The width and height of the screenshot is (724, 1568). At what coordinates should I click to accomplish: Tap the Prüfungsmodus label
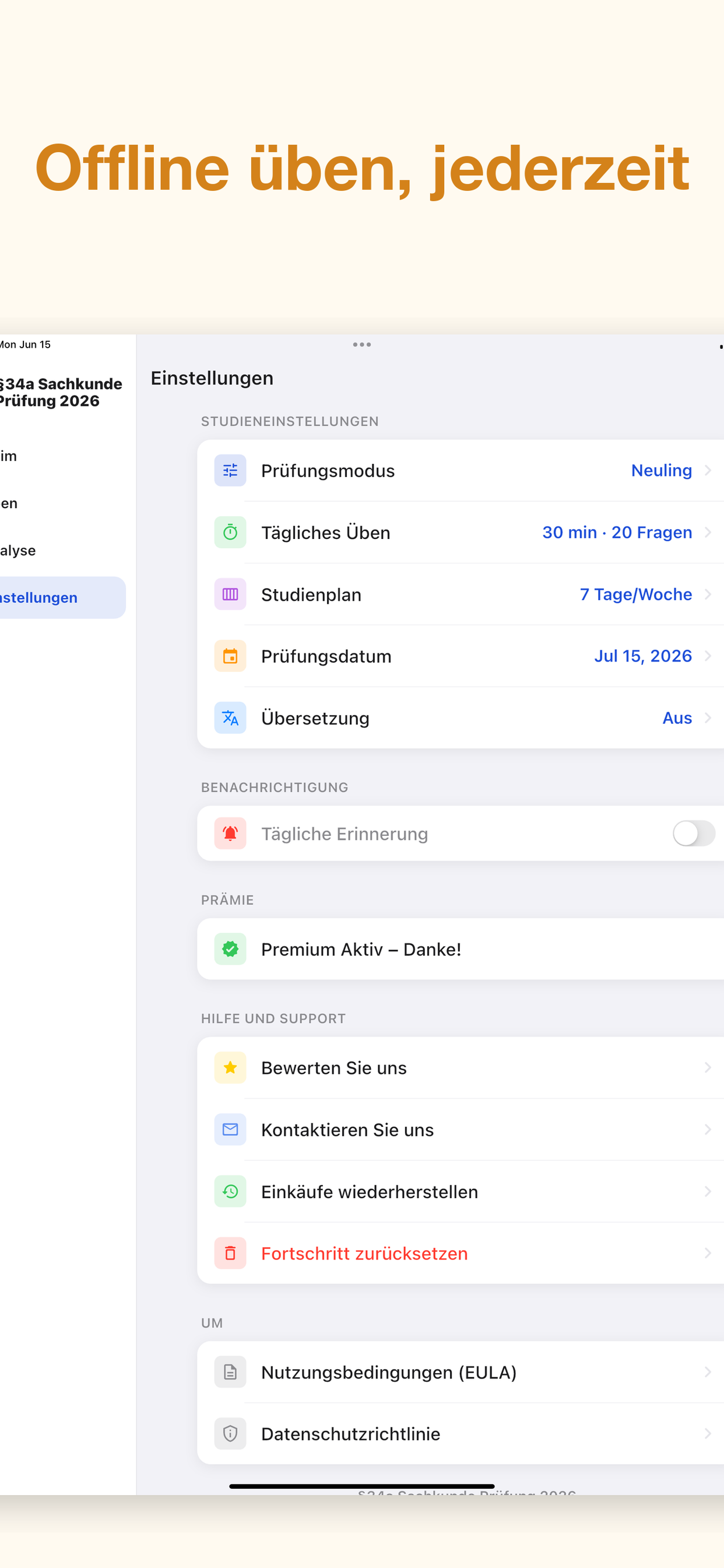click(328, 471)
